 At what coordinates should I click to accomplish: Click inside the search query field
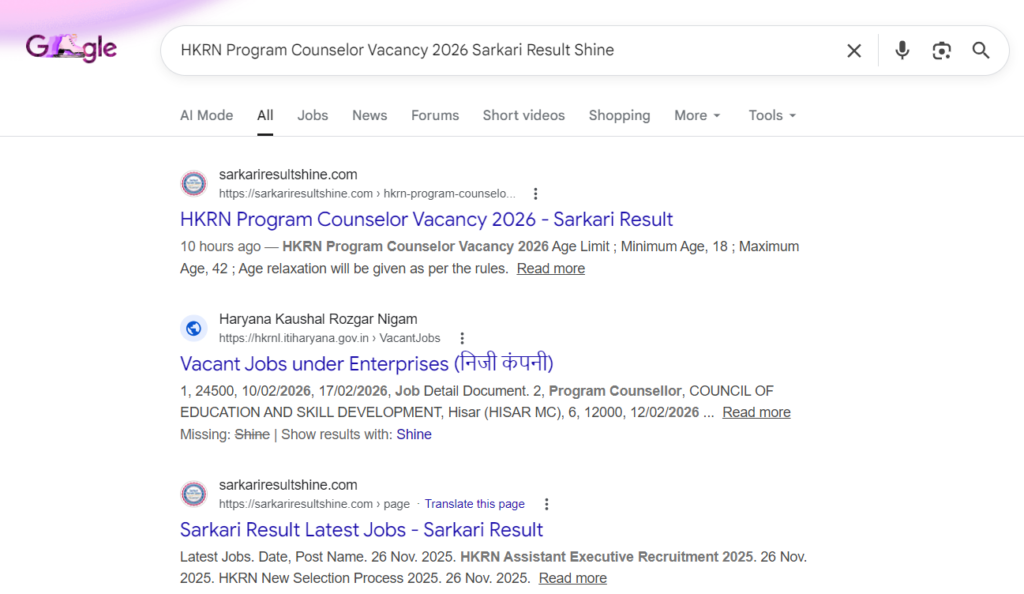[500, 50]
